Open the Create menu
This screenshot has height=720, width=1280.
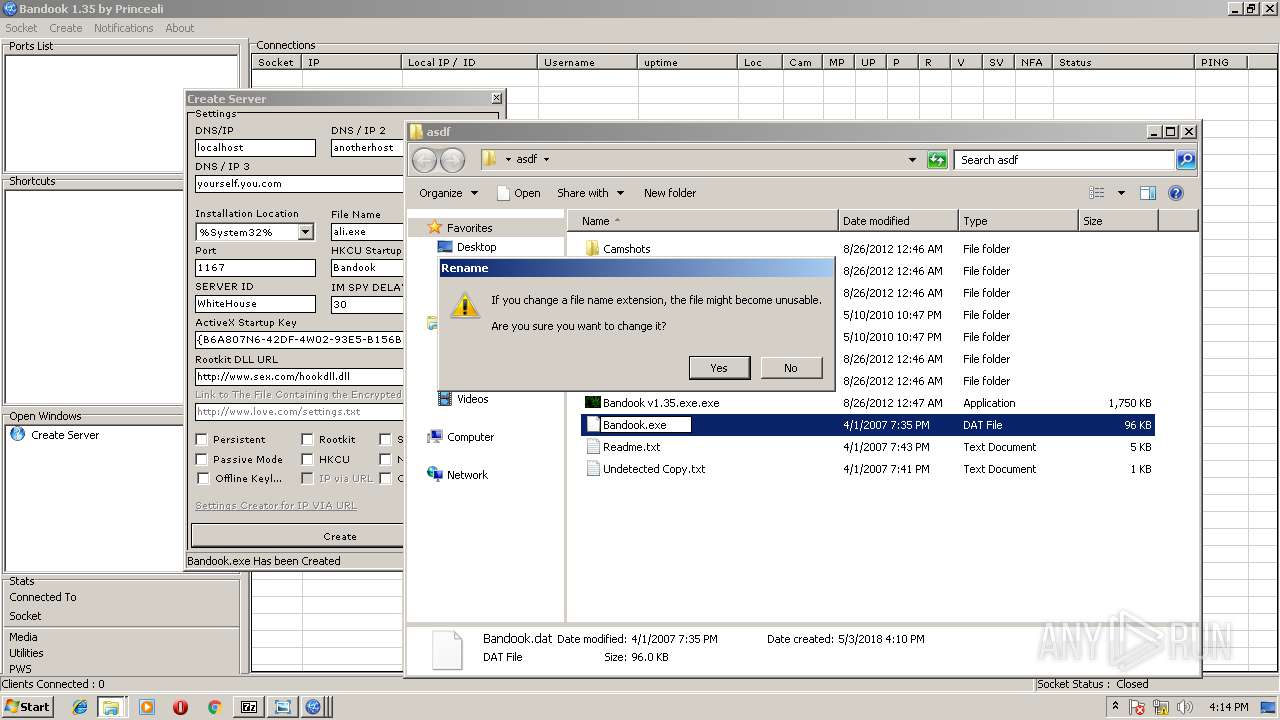pyautogui.click(x=66, y=28)
